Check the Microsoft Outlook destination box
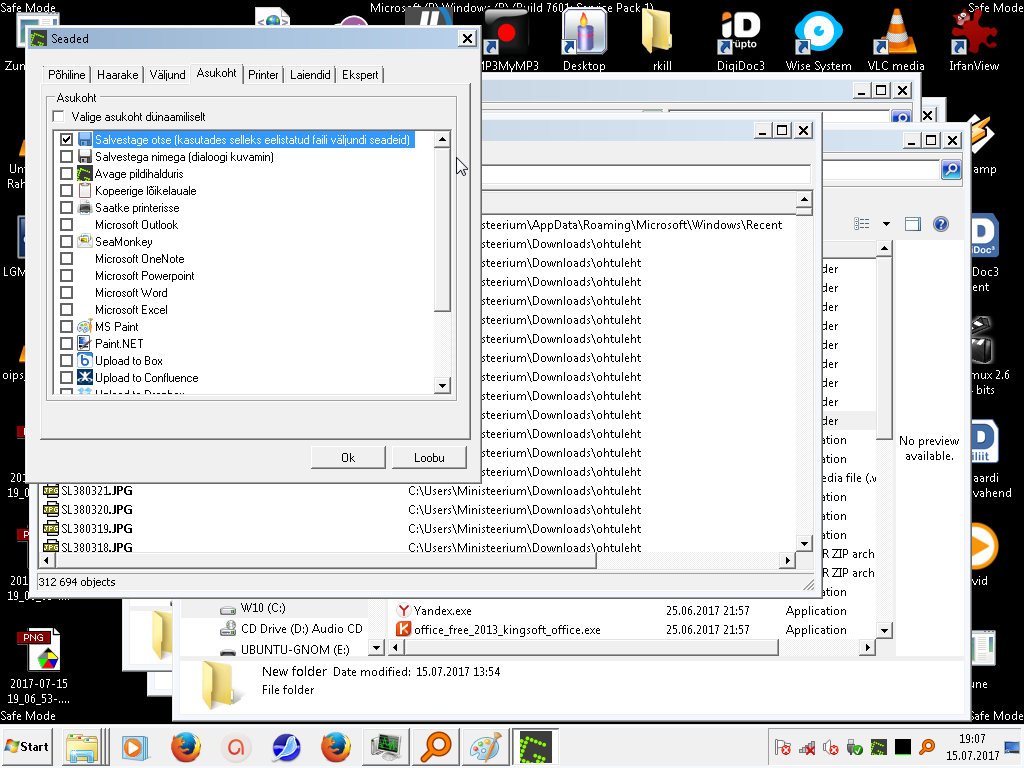The image size is (1024, 768). point(66,225)
